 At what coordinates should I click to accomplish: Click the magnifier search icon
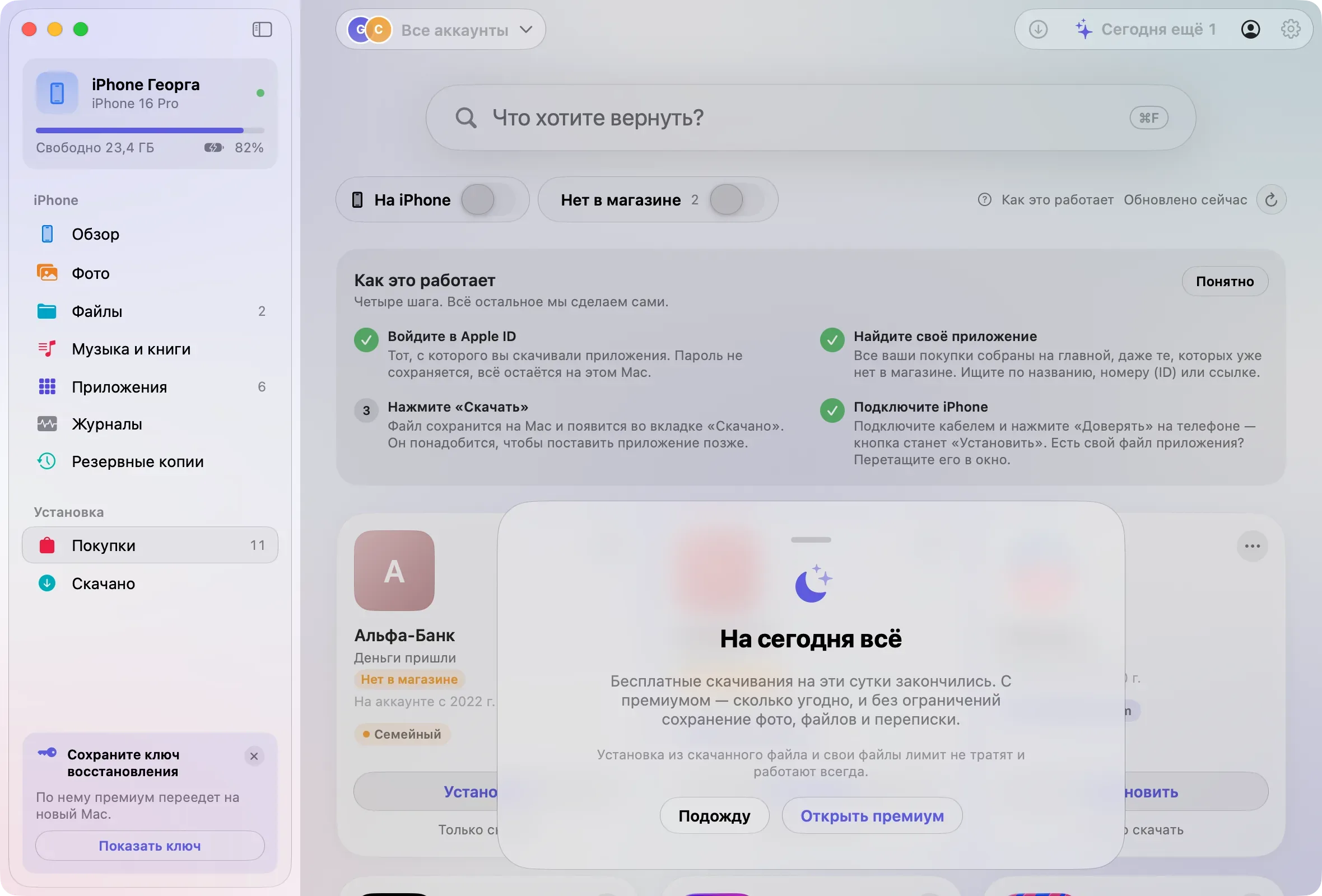pos(466,118)
